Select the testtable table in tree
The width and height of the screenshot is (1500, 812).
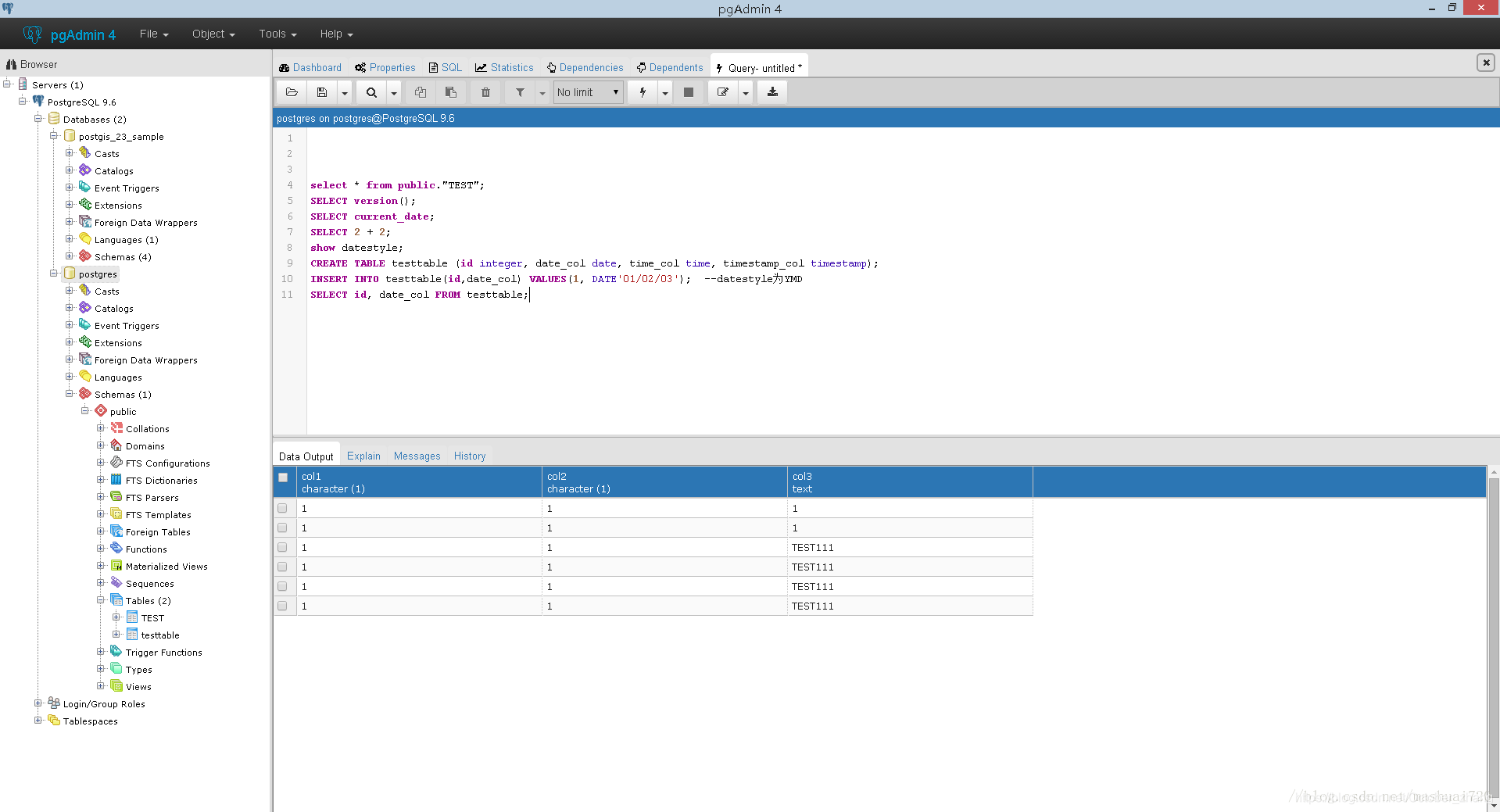point(160,635)
